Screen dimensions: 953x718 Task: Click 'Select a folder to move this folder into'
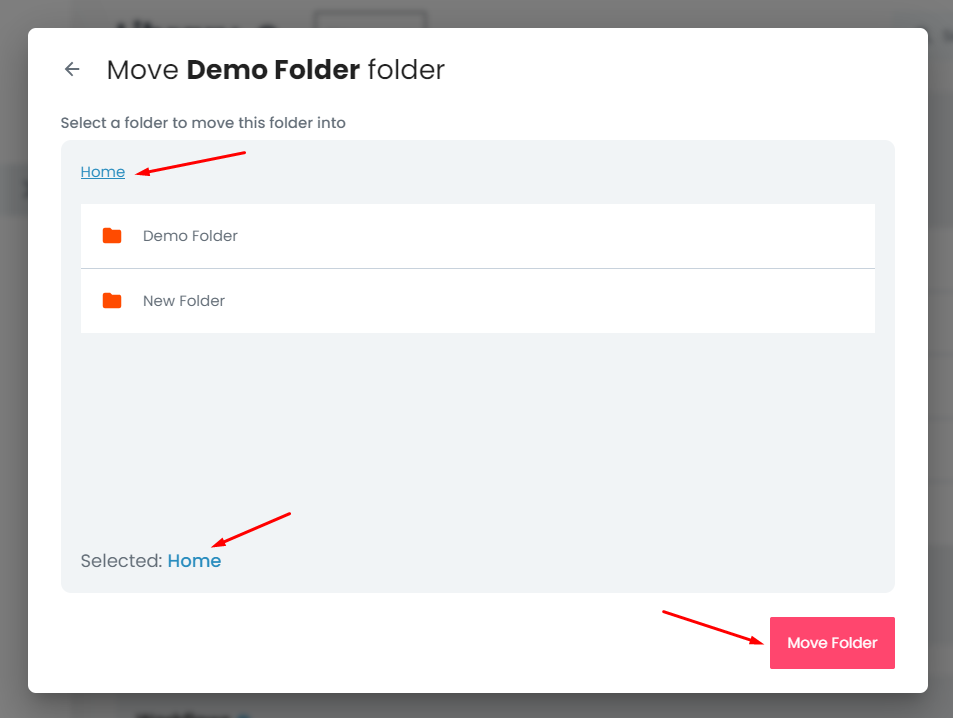[x=203, y=123]
